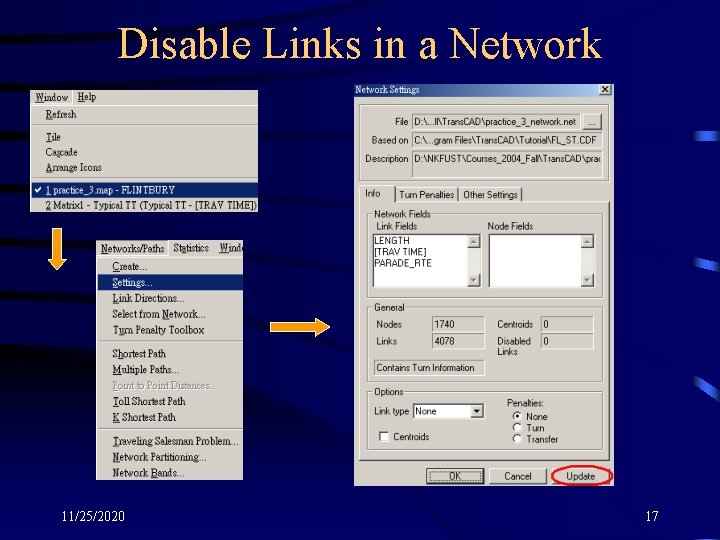Open the Link type dropdown
The height and width of the screenshot is (540, 720).
tap(477, 411)
